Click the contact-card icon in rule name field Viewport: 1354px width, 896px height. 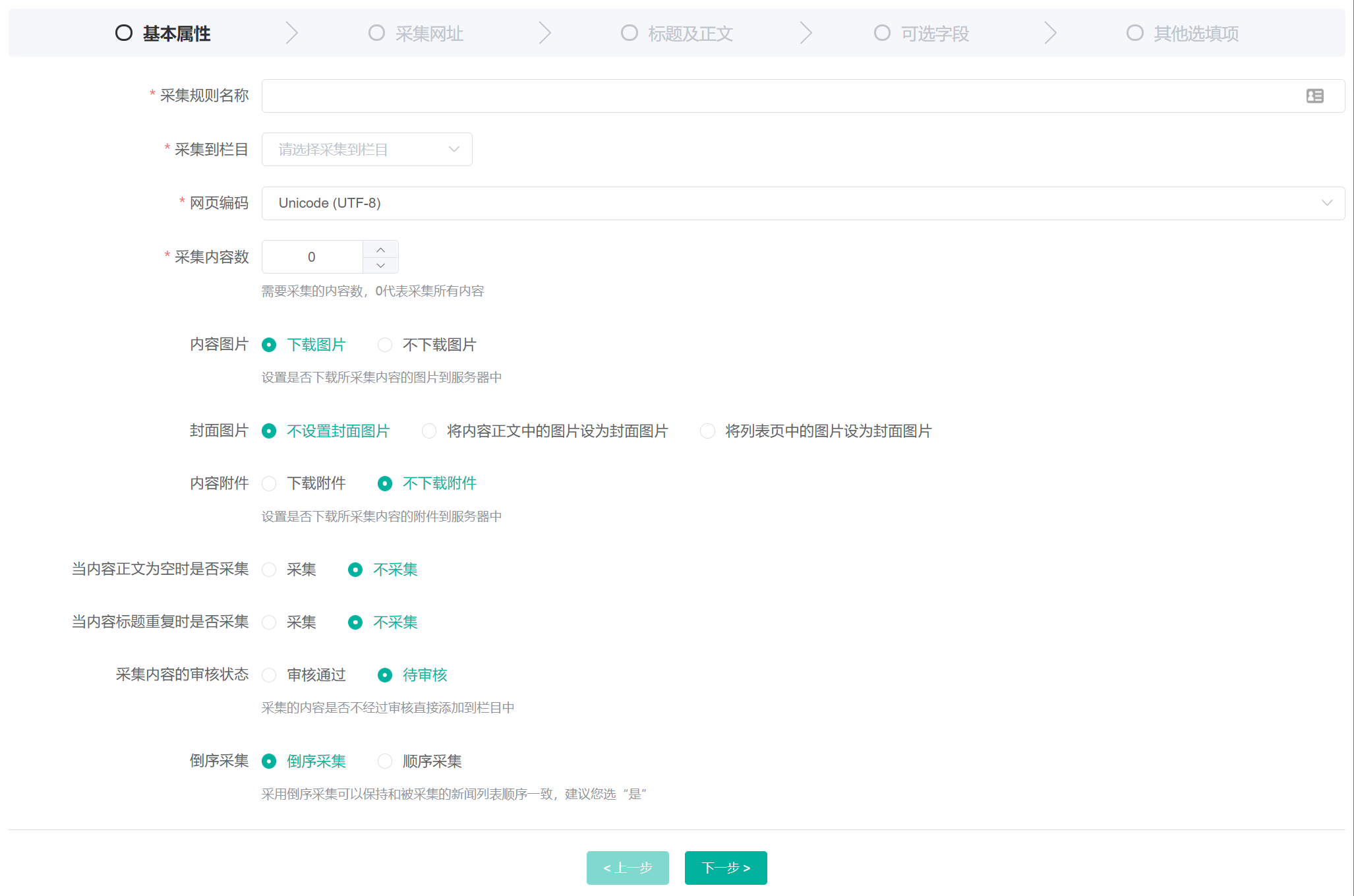tap(1314, 96)
